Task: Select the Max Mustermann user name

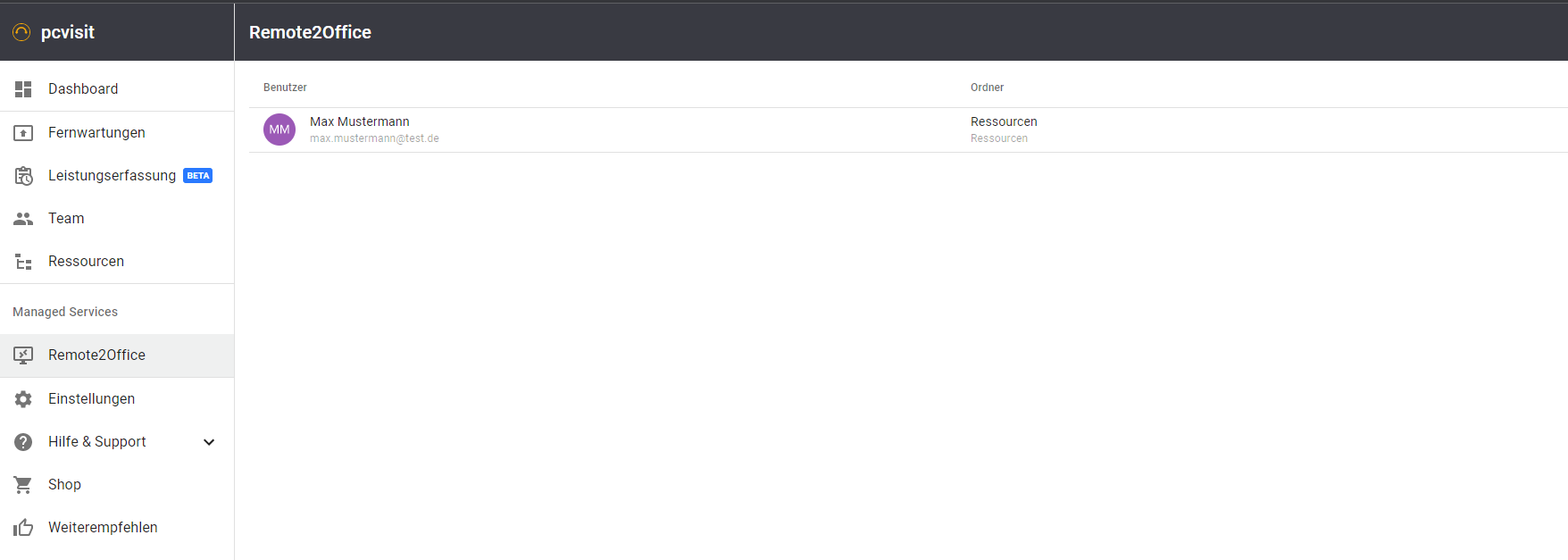Action: 359,121
